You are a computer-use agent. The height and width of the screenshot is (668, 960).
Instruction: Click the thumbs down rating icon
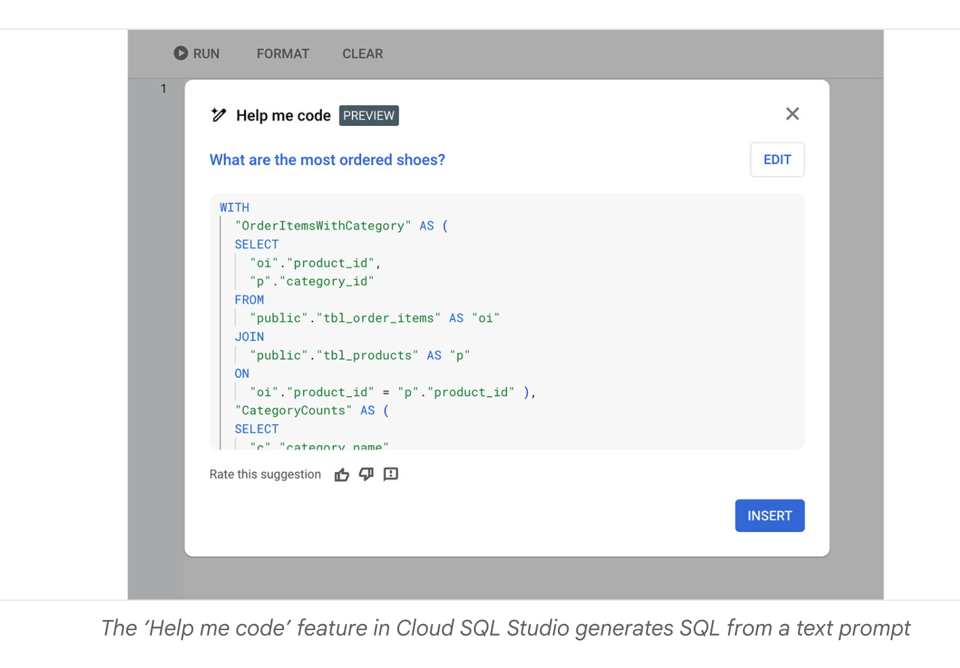pos(366,474)
